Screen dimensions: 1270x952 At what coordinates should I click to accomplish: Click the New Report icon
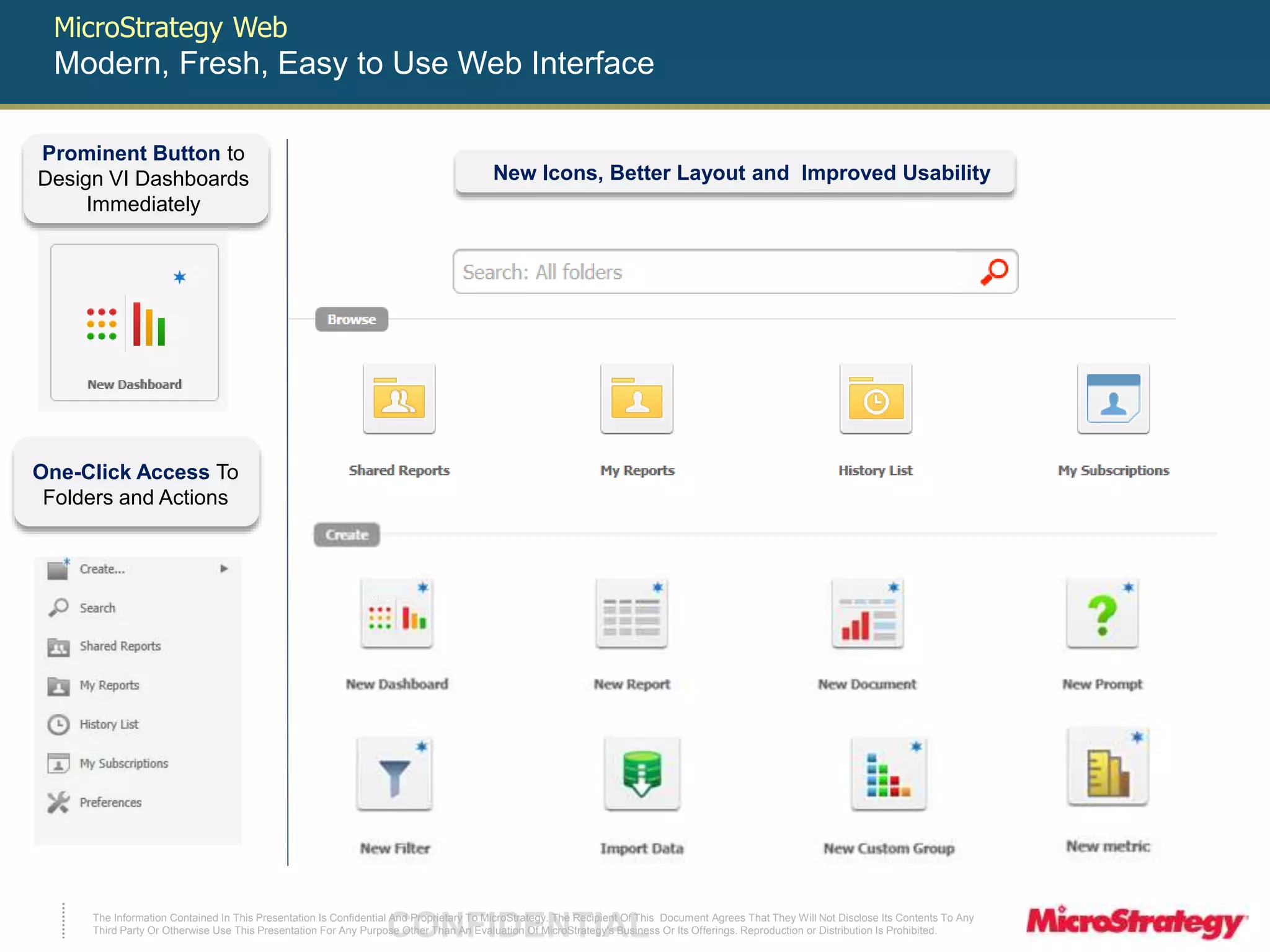coord(632,613)
